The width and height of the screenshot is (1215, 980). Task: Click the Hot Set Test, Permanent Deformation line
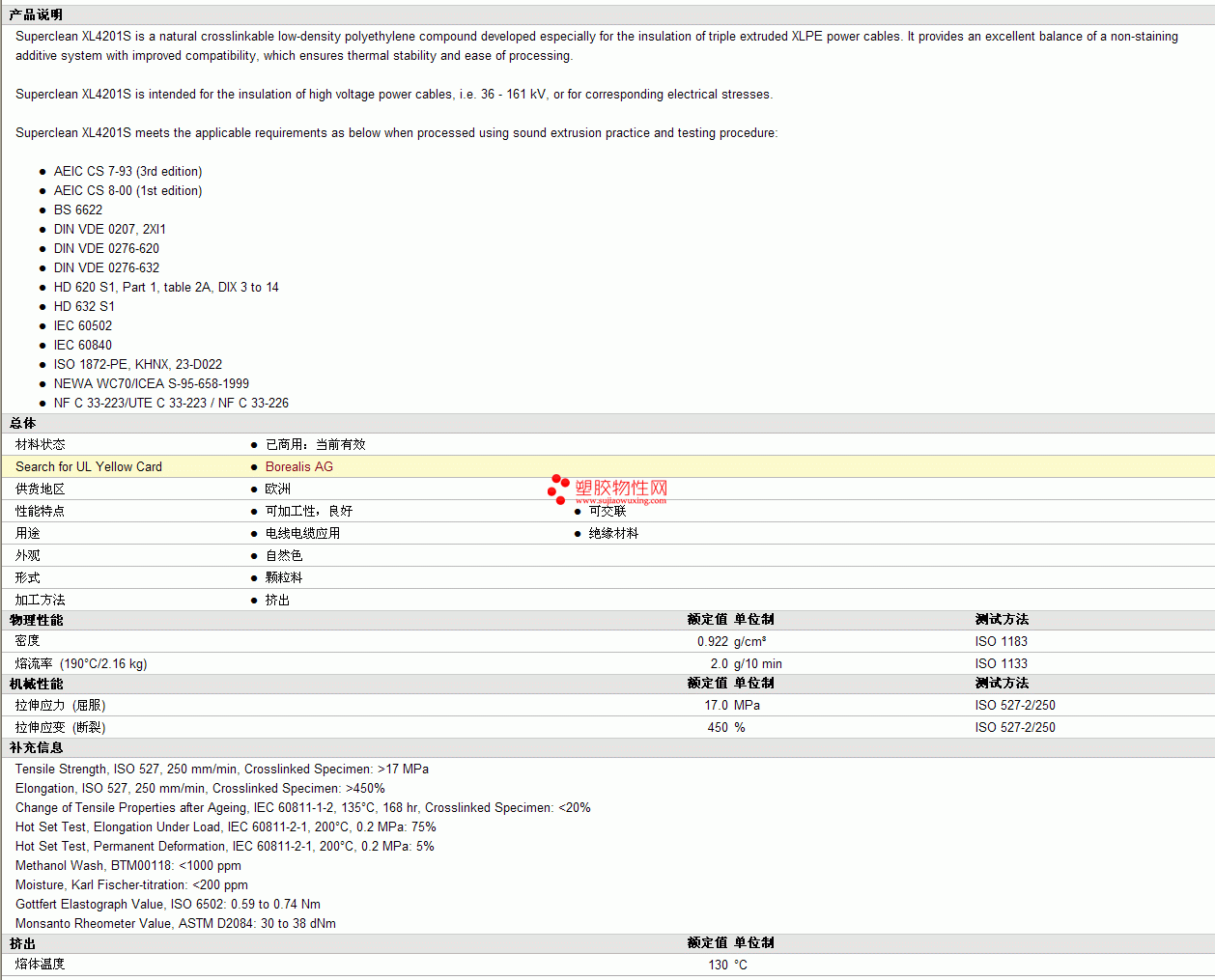pyautogui.click(x=225, y=846)
